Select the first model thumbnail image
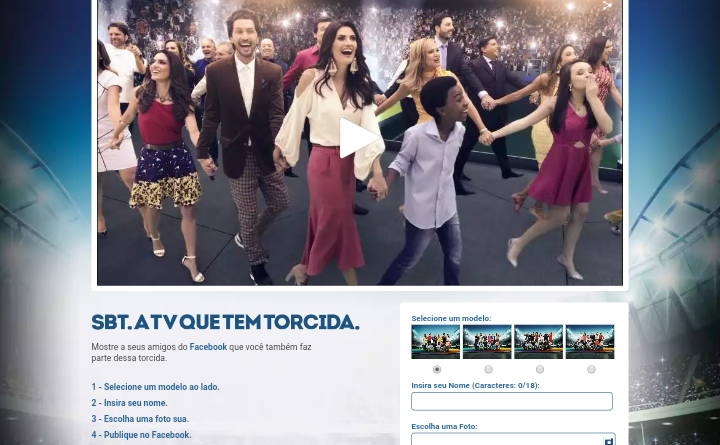The height and width of the screenshot is (445, 720). pos(436,342)
